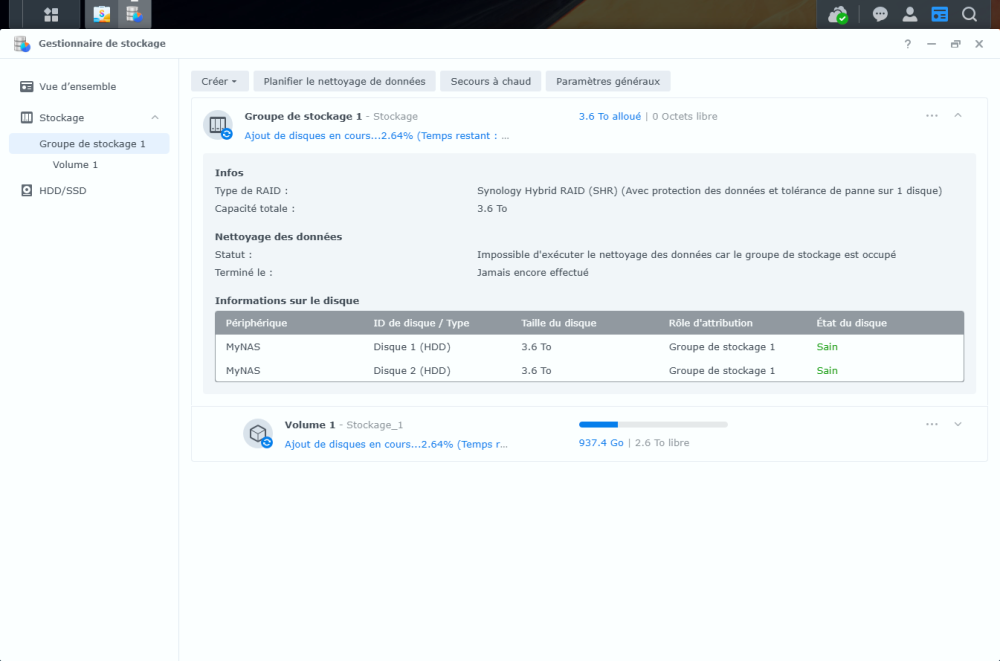The image size is (1000, 661).
Task: Select Groupe de stockage 1 in sidebar
Action: point(89,144)
